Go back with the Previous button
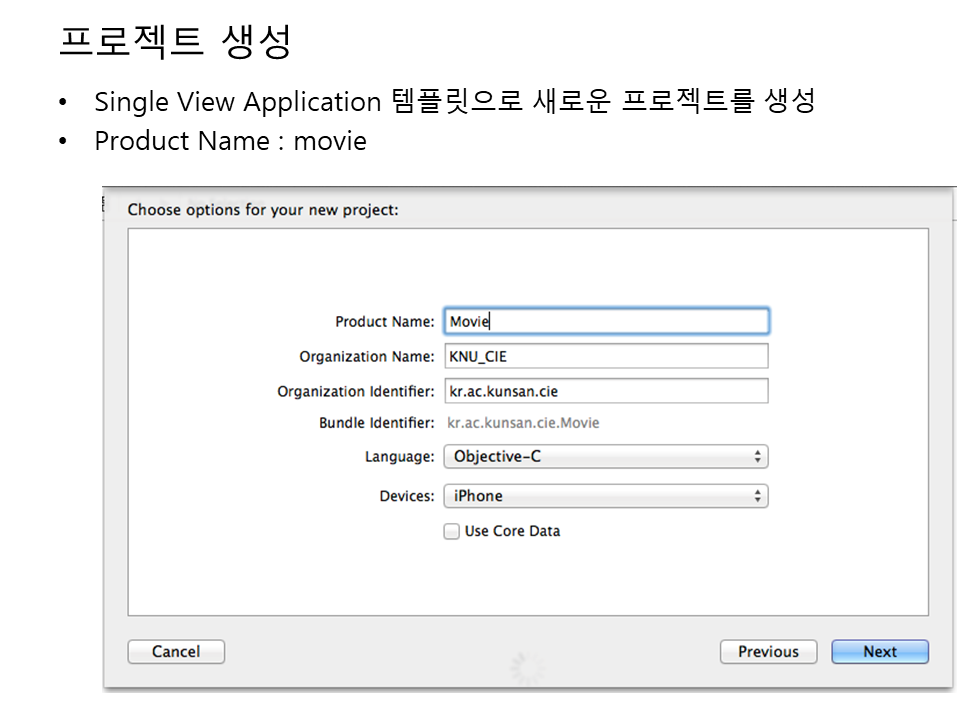960x720 pixels. 768,652
